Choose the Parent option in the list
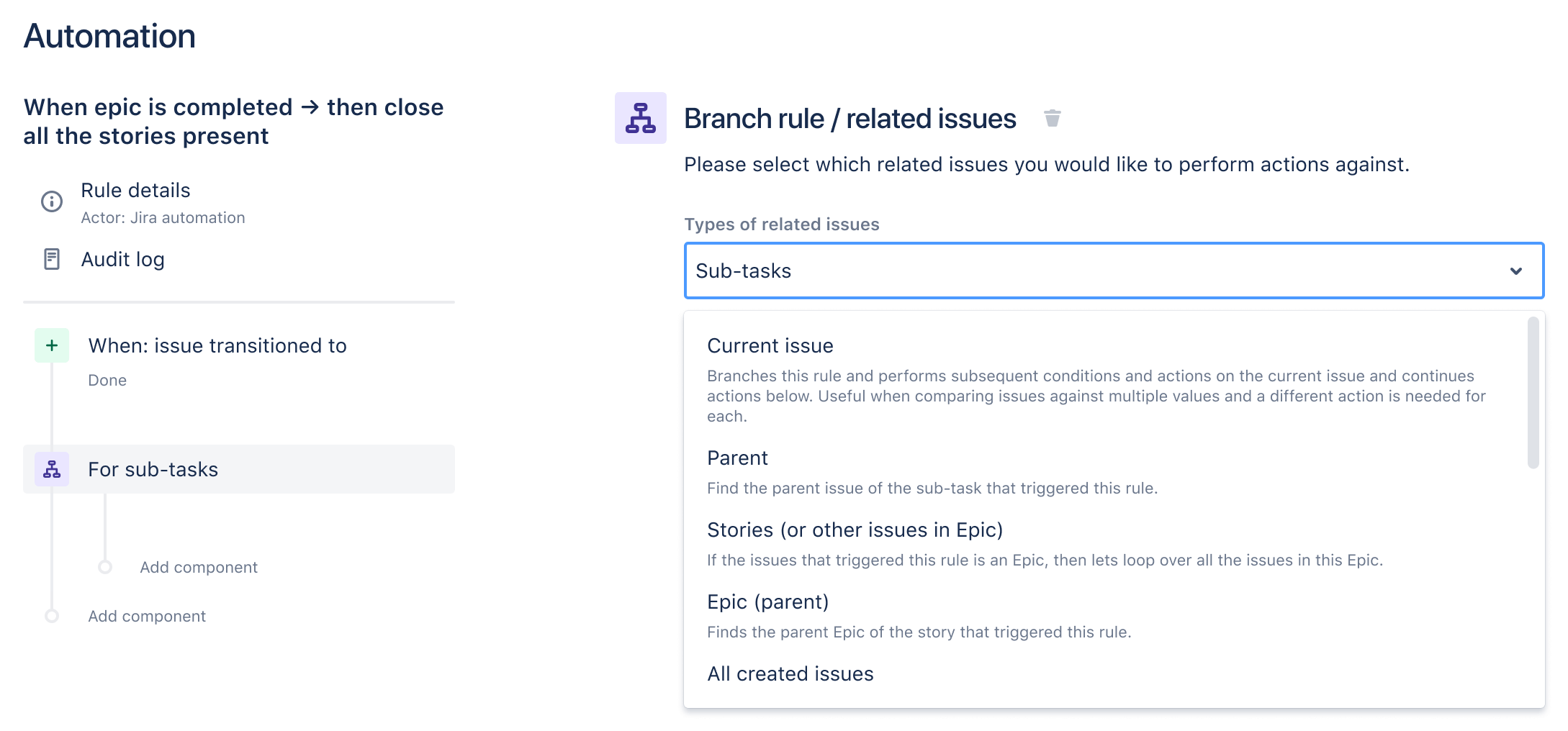 (x=737, y=458)
